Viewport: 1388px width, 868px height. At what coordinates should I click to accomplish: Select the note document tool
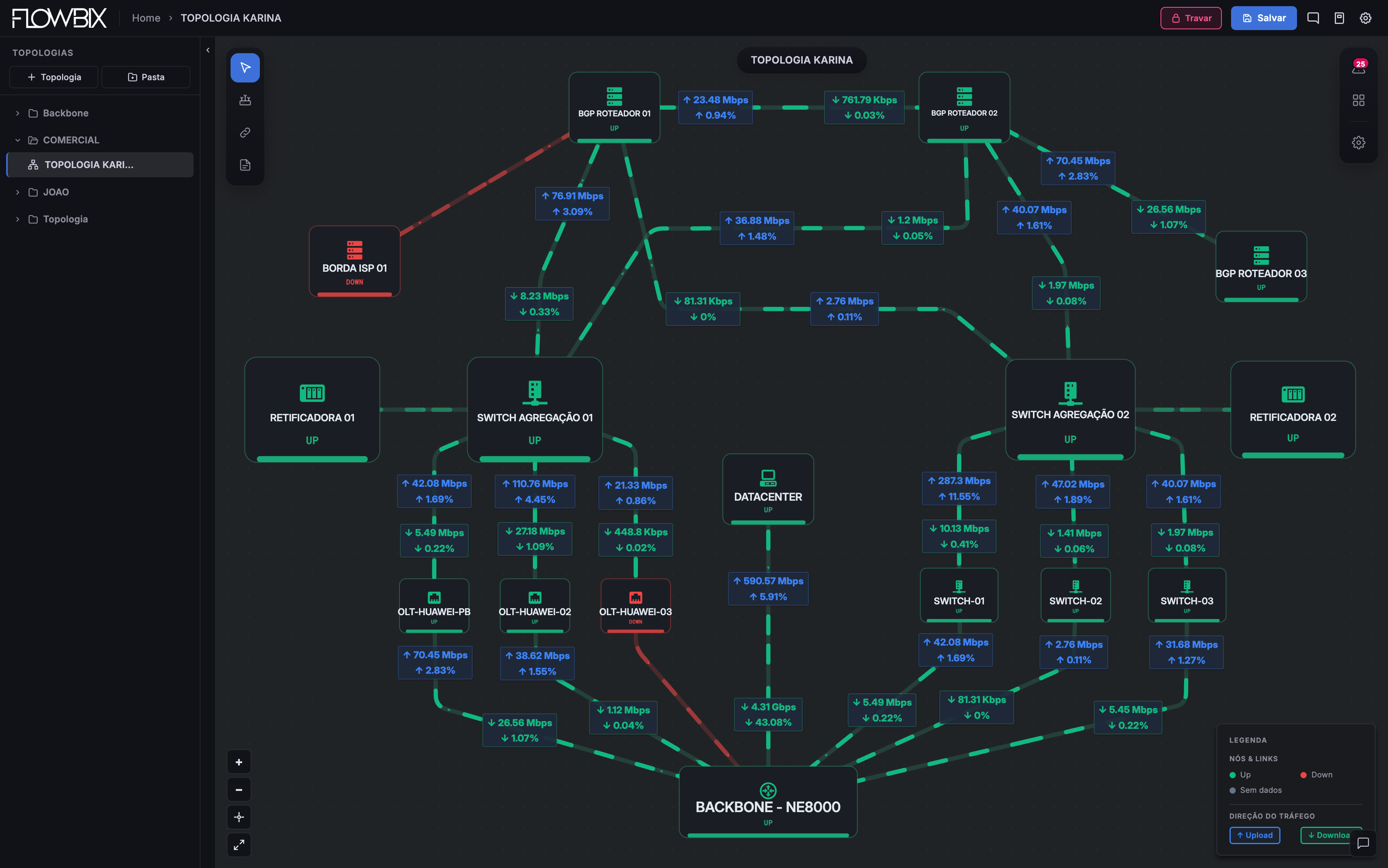point(245,165)
